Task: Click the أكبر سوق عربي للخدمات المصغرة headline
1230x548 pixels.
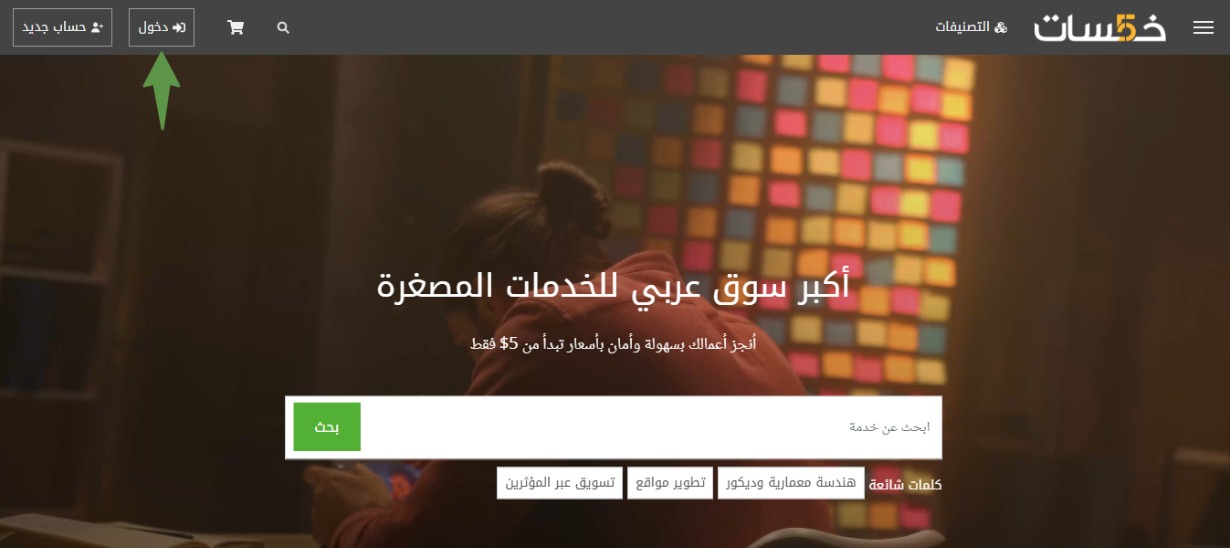Action: [x=613, y=285]
